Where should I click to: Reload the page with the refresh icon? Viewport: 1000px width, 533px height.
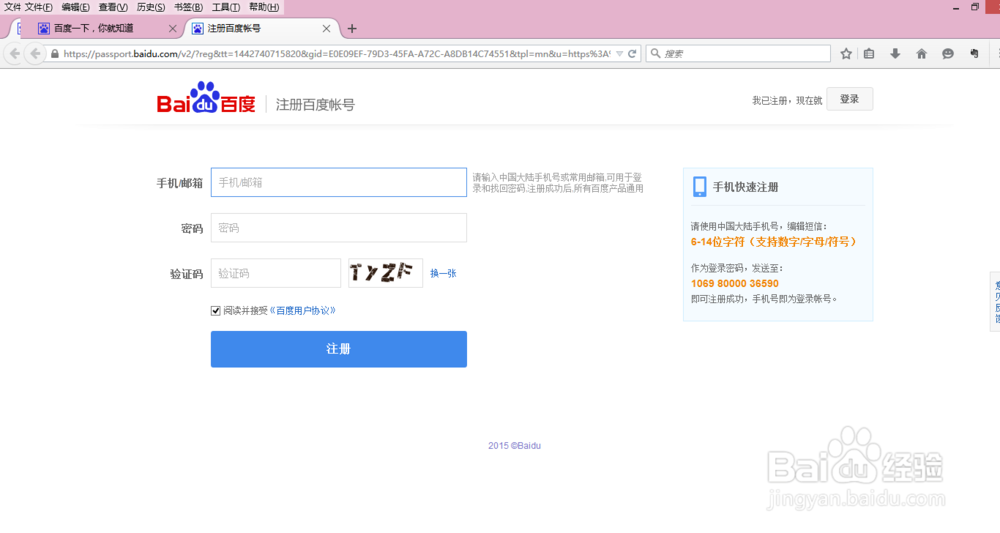click(x=632, y=54)
